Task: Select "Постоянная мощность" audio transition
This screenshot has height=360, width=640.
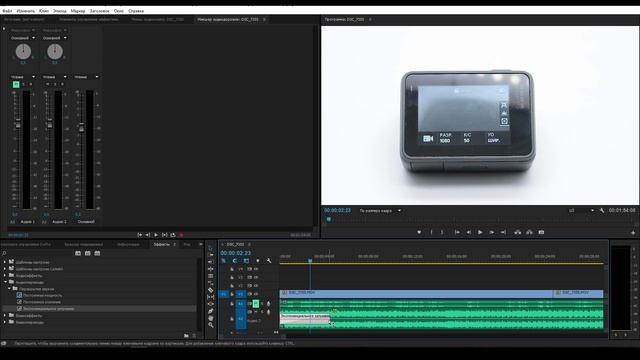Action: (x=42, y=295)
